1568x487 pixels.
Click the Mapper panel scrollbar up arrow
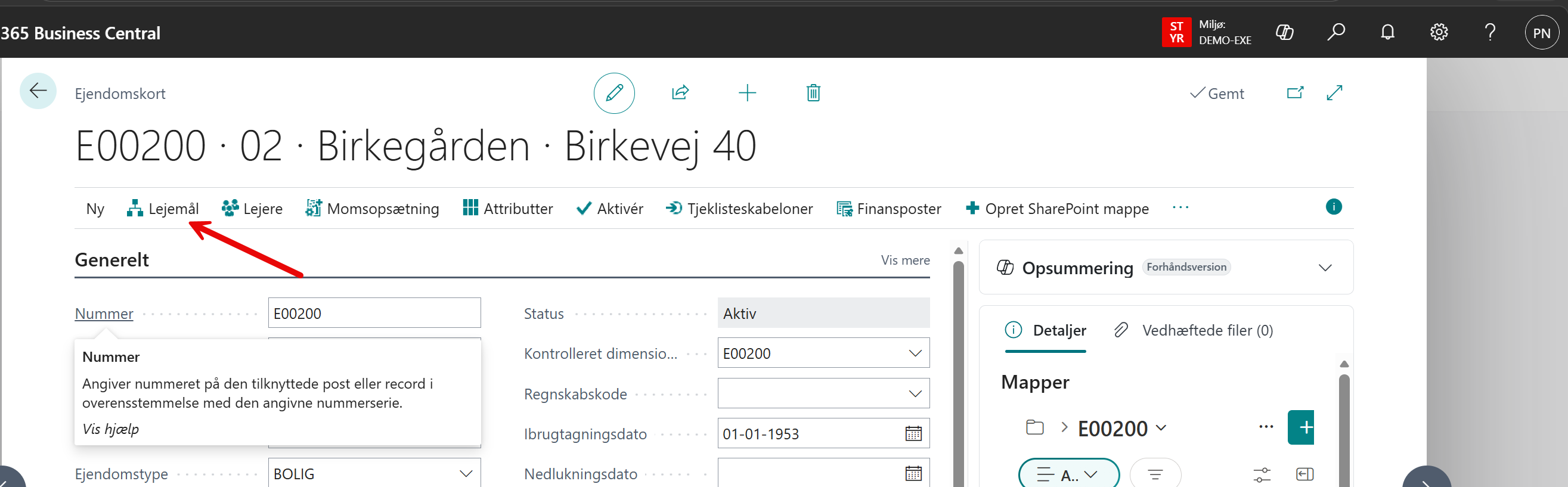click(1344, 364)
